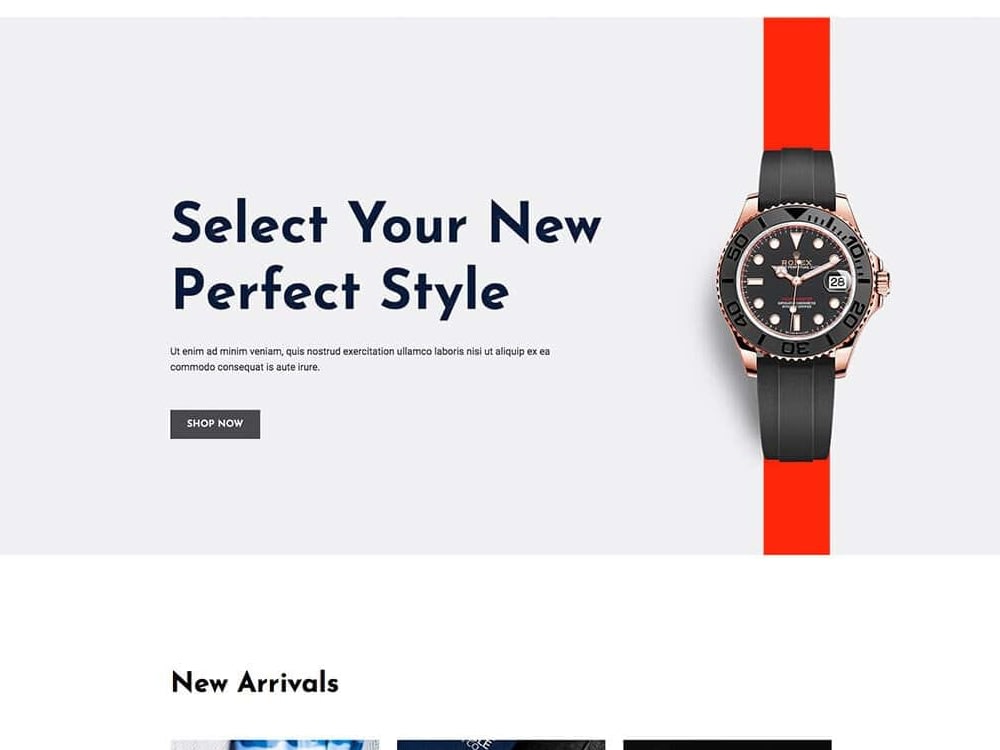The image size is (1000, 750).
Task: Click the date window showing 28
Action: [837, 282]
